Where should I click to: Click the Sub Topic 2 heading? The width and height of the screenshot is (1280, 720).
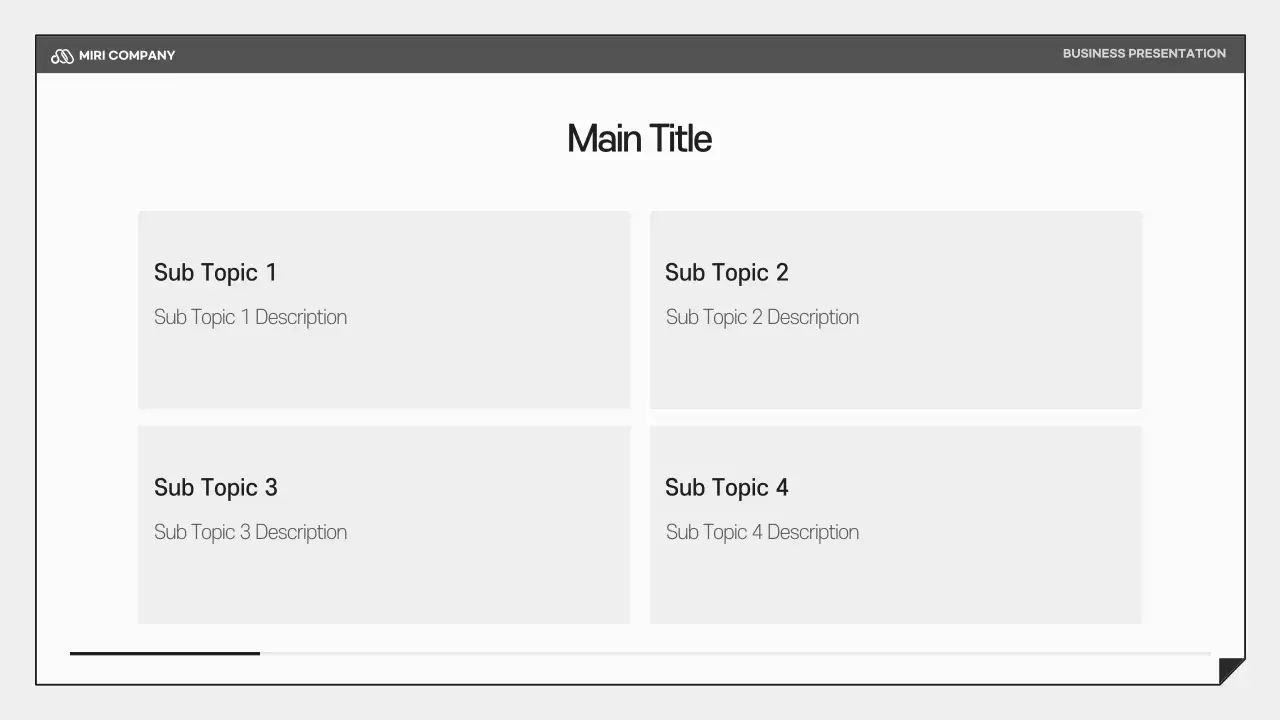click(726, 273)
